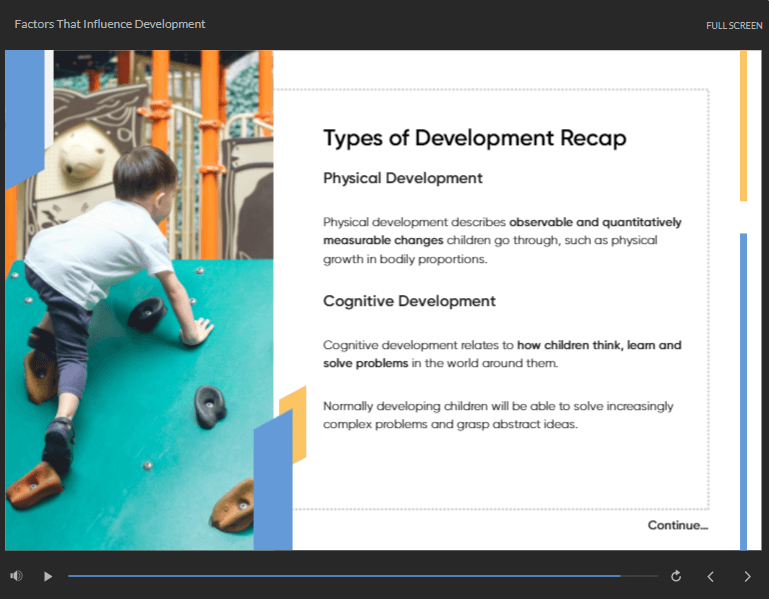This screenshot has width=769, height=599.
Task: Select the Physical Development subheading
Action: click(403, 178)
